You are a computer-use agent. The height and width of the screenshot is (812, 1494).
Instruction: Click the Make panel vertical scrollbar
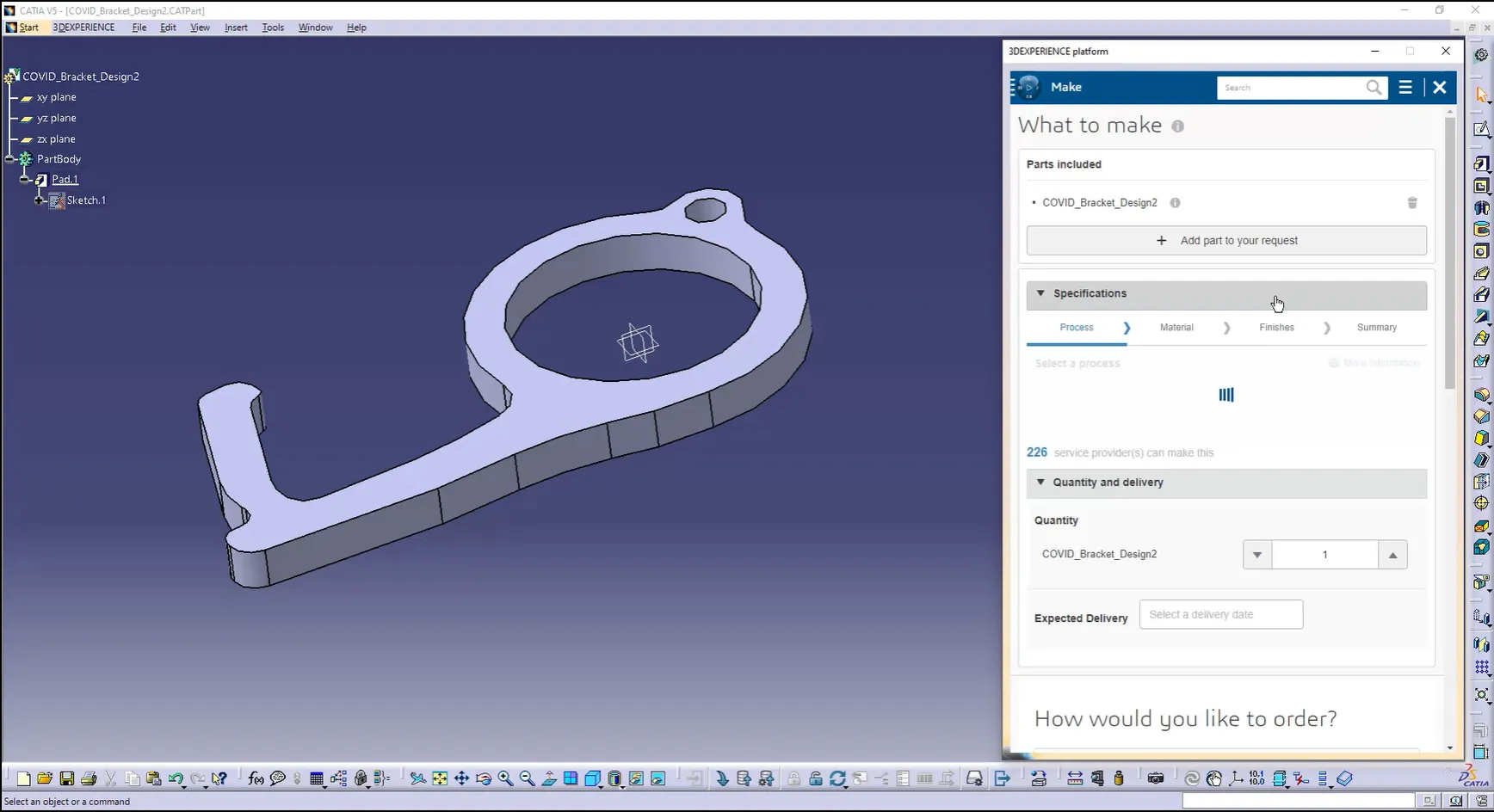(1450, 252)
